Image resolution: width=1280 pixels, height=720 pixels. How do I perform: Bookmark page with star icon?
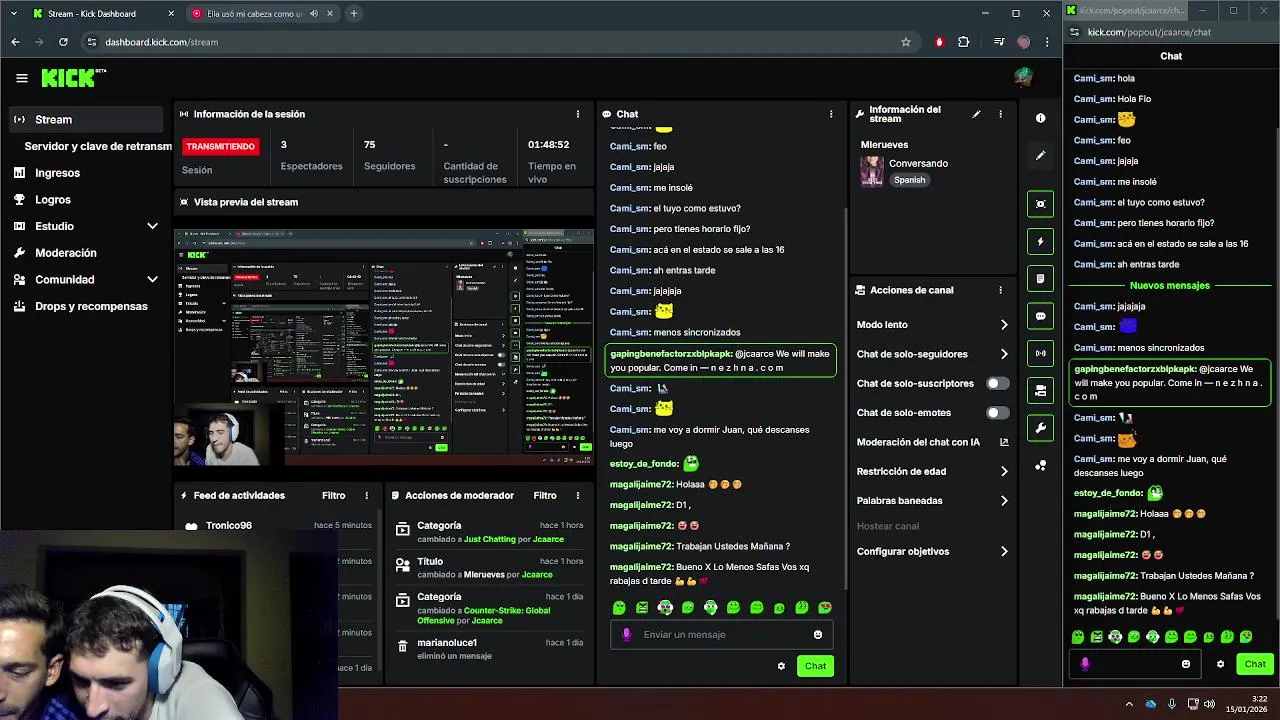tap(906, 42)
